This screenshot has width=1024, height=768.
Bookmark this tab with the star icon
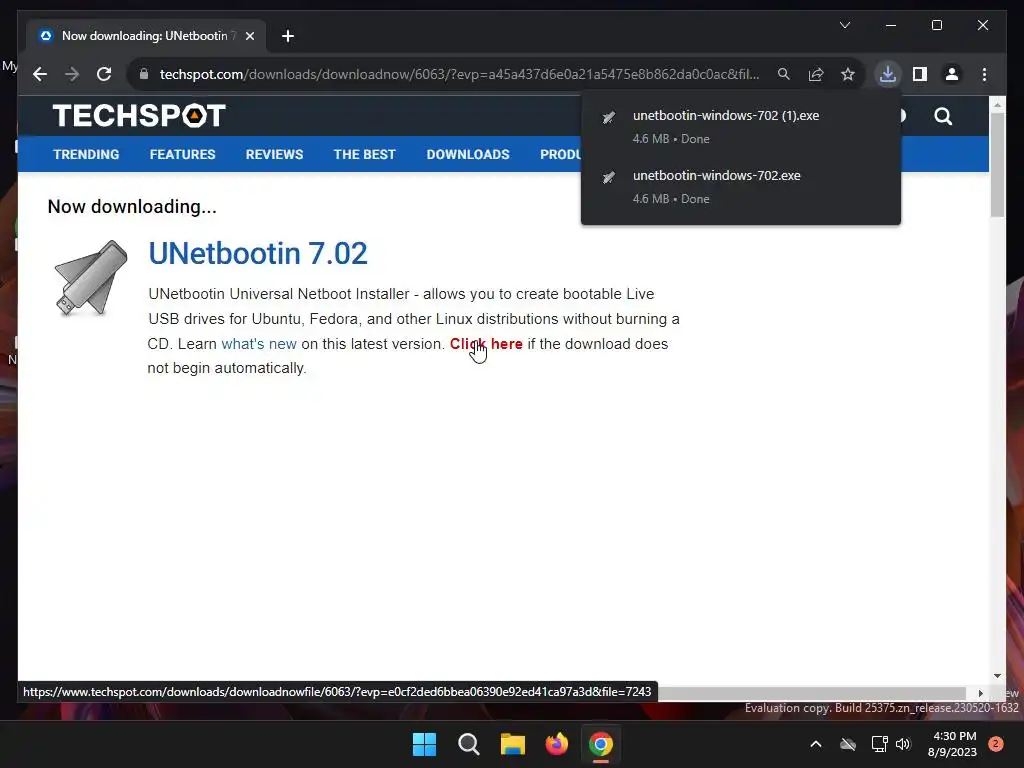click(x=848, y=74)
